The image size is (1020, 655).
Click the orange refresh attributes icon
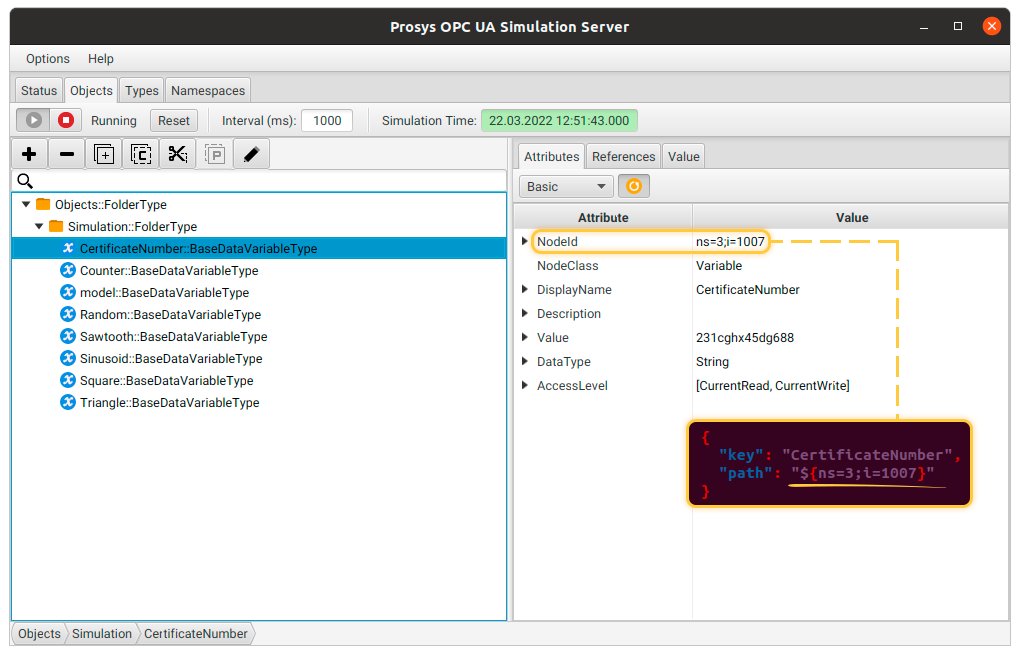click(x=634, y=187)
